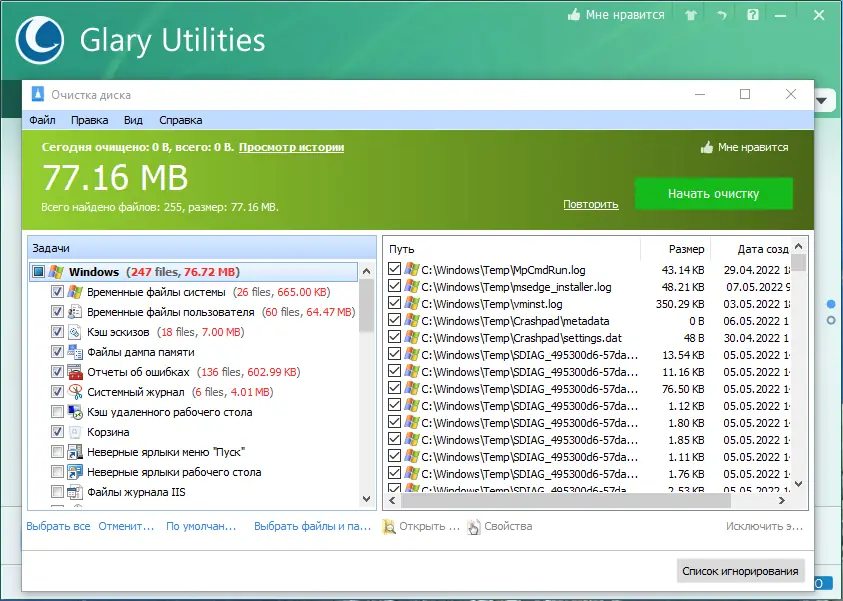This screenshot has width=843, height=601.
Task: Uncheck the Корзина checkbox
Action: point(57,432)
